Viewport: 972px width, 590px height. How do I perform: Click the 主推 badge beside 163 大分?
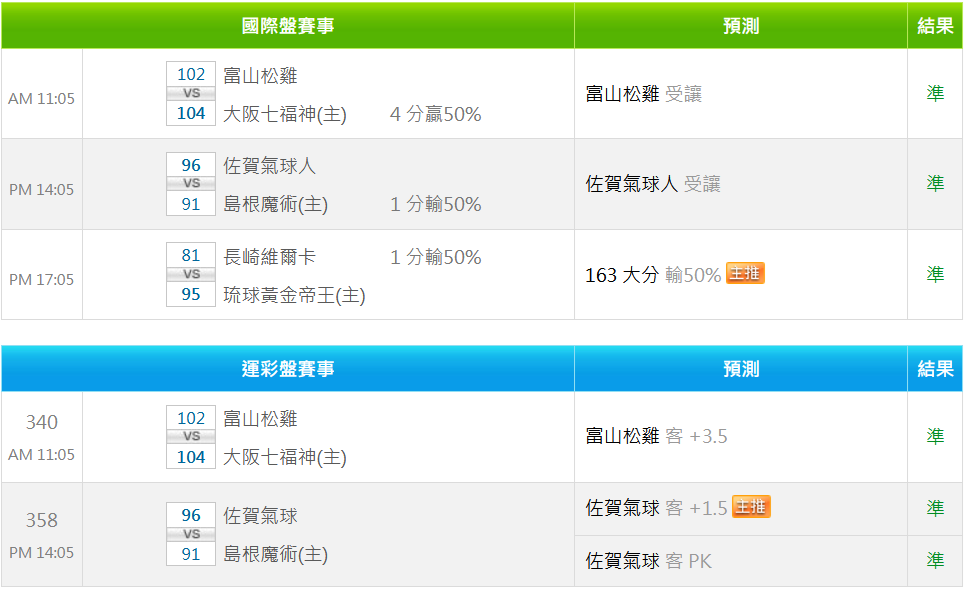(745, 274)
